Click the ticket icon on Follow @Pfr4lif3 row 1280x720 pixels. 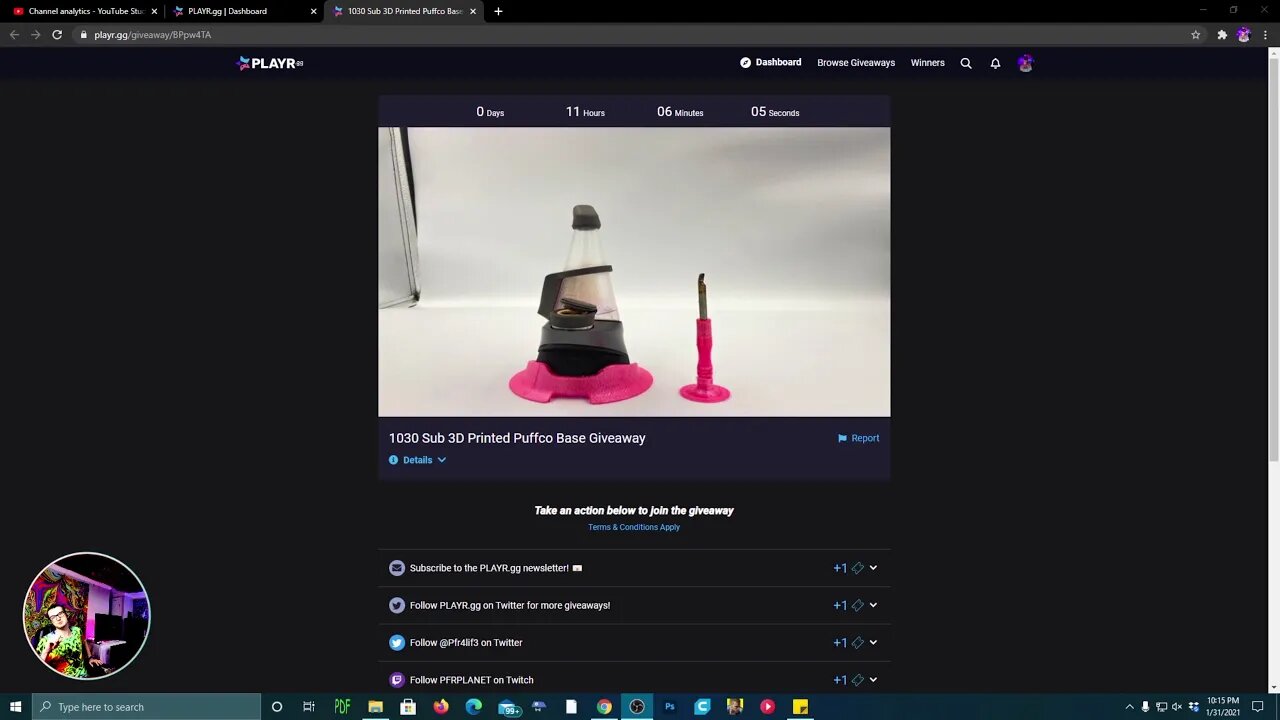(857, 643)
